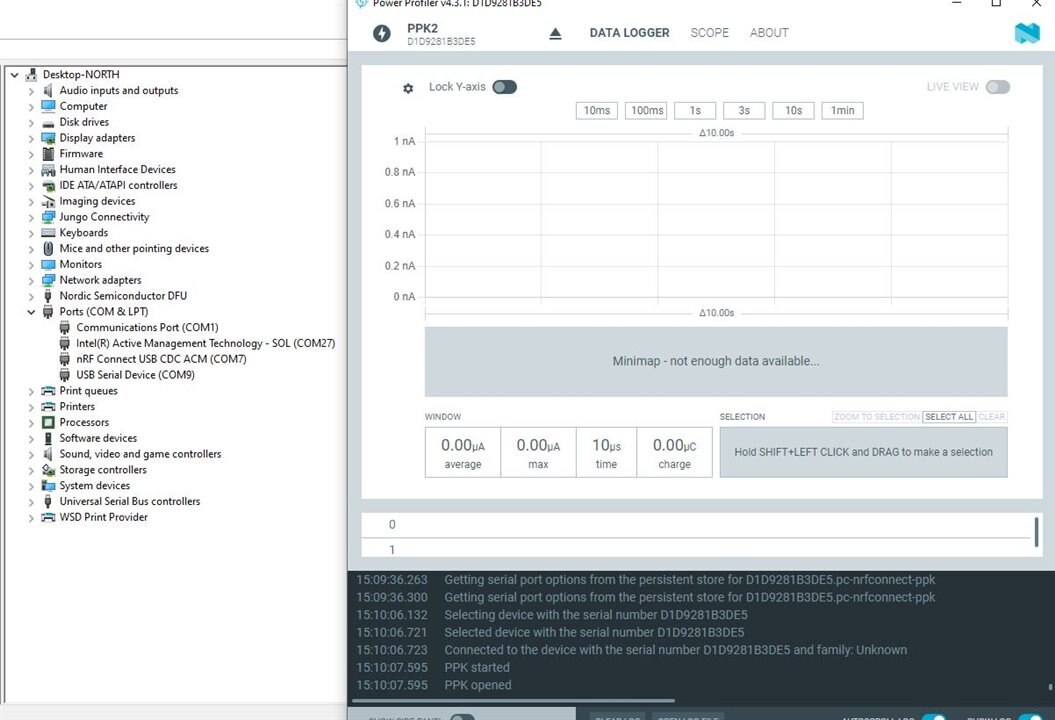Switch to the Scope tab
The image size is (1055, 720).
click(x=709, y=33)
